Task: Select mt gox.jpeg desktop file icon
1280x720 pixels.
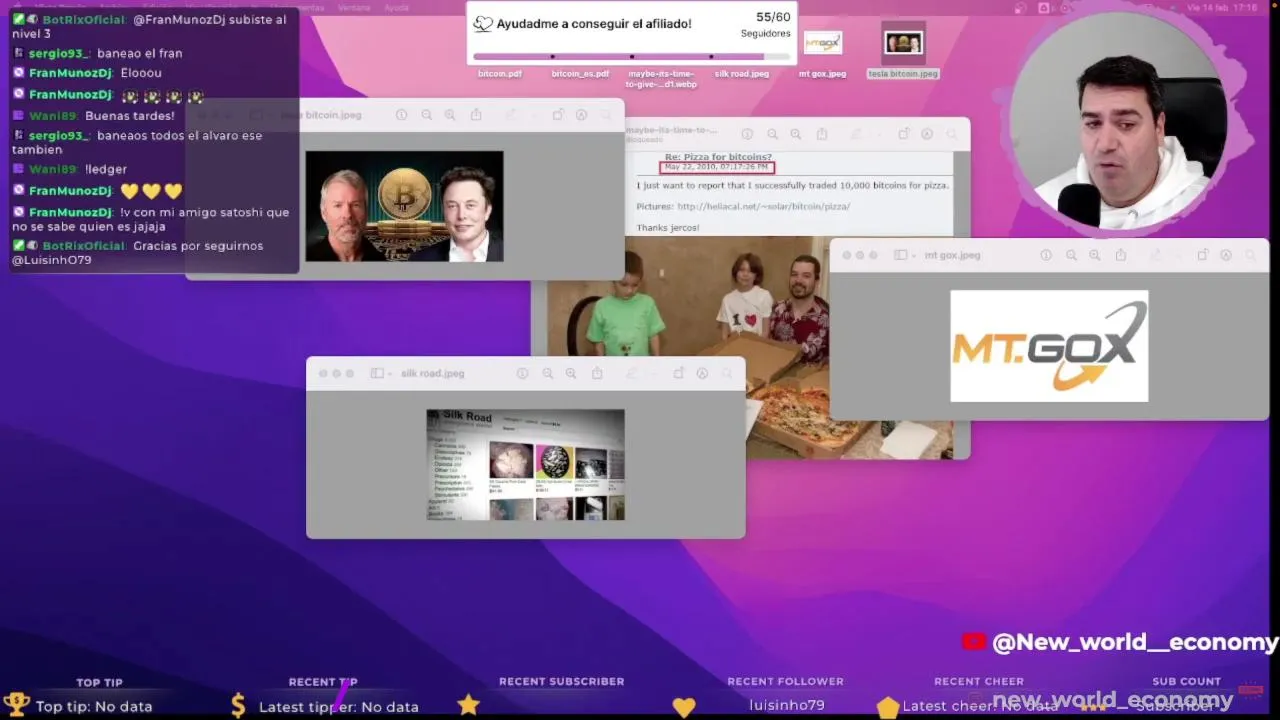Action: (823, 43)
